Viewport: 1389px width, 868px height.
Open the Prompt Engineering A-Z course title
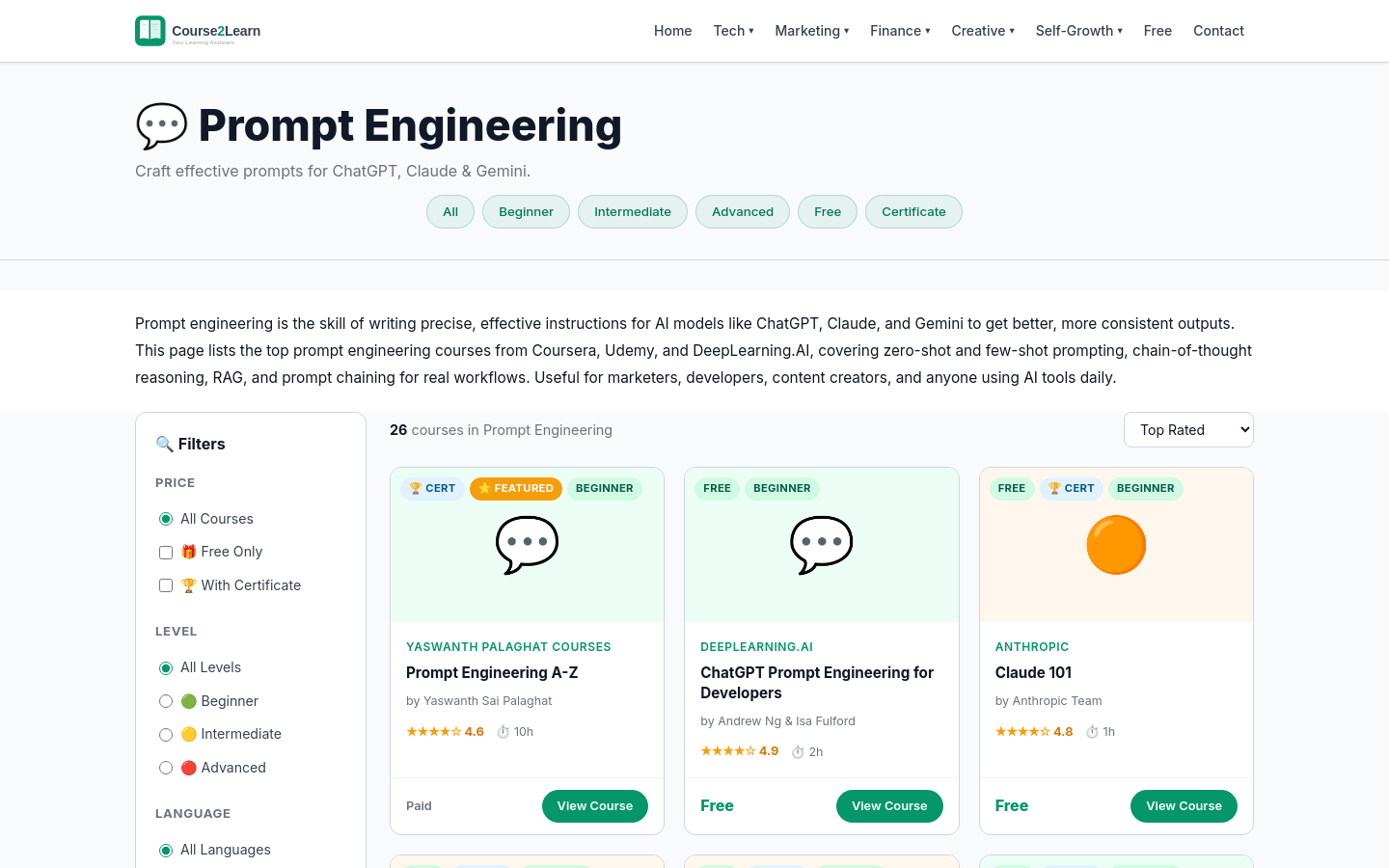(492, 673)
